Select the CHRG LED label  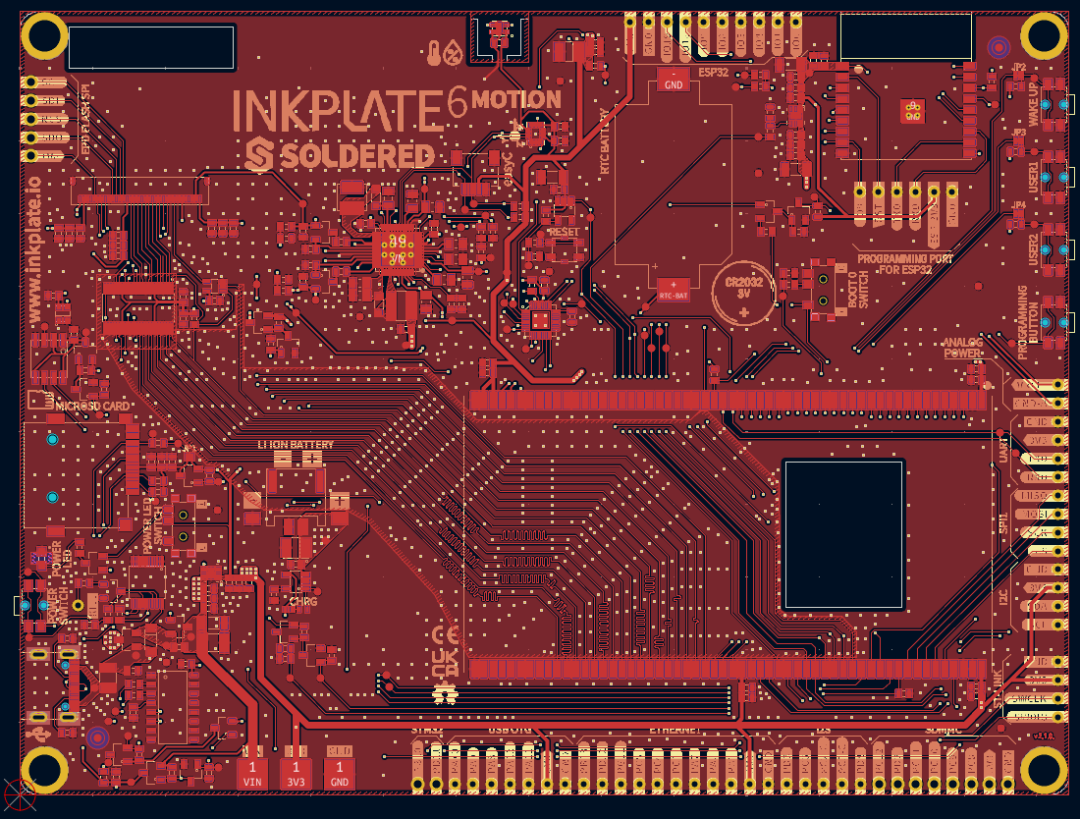point(303,602)
